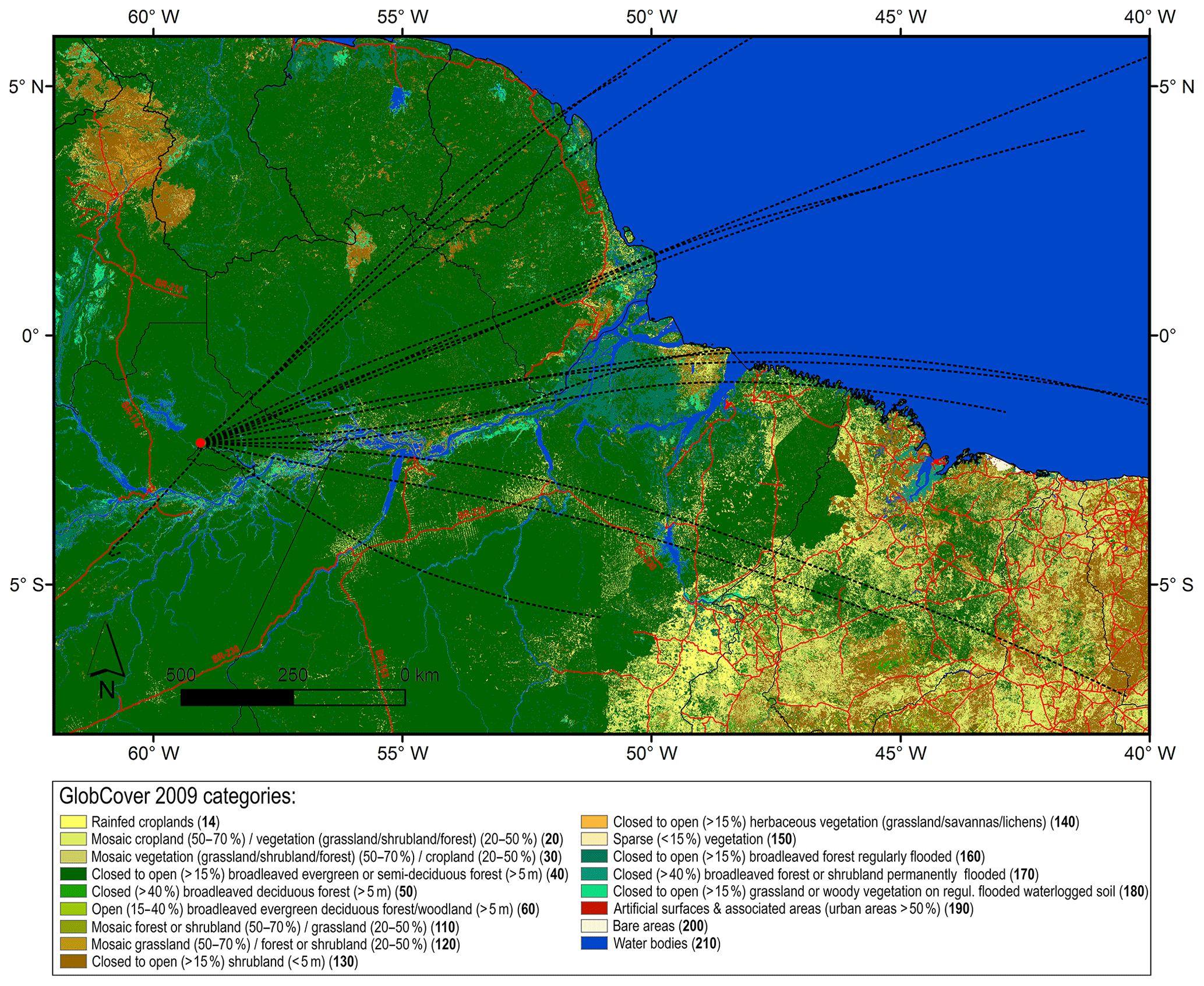The width and height of the screenshot is (1204, 986).
Task: Click the right 5° S latitude label
Action: 1176,584
